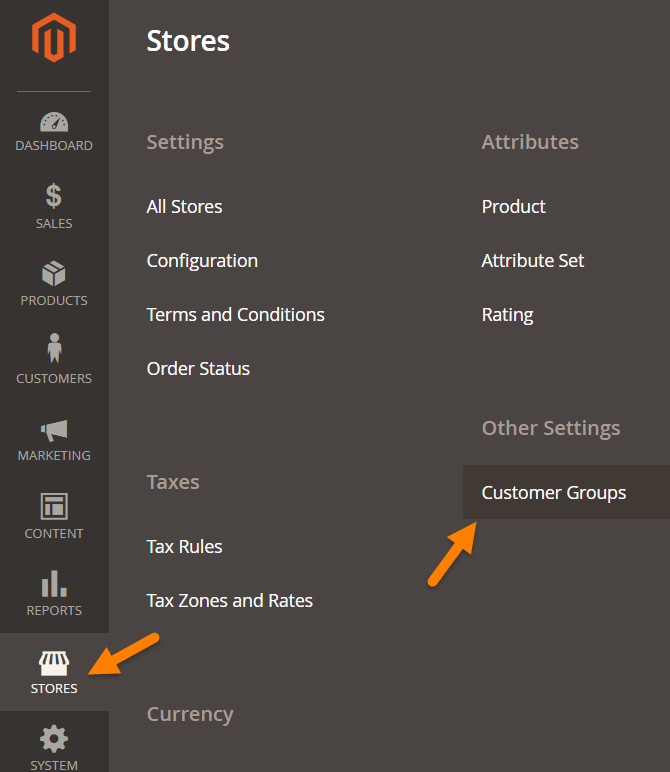Select the Products box icon
670x772 pixels.
[x=54, y=274]
